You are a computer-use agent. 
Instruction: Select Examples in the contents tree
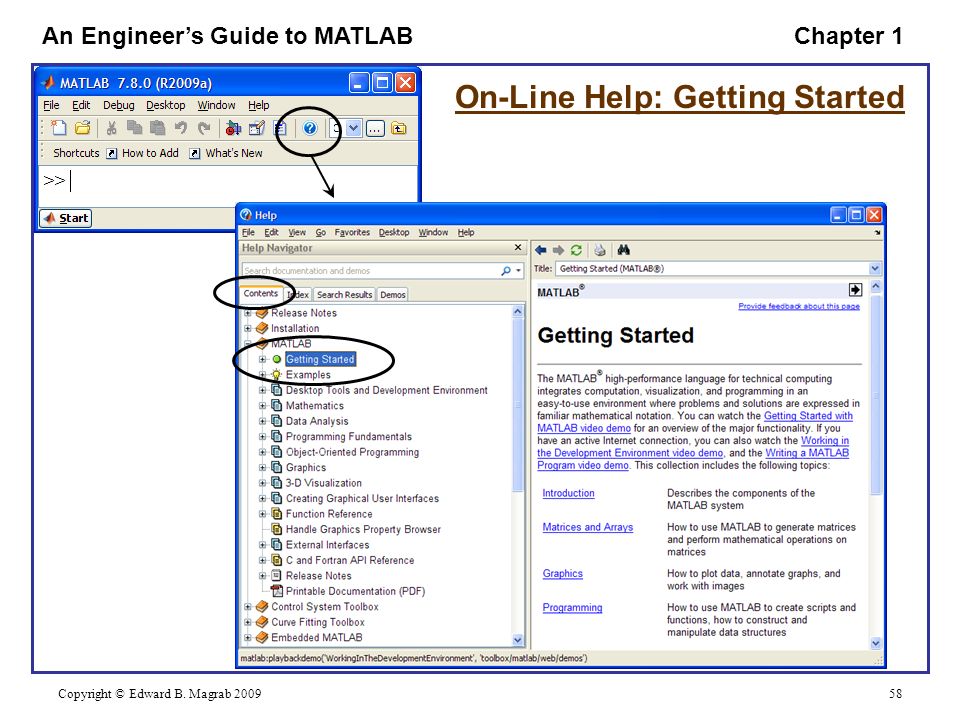308,375
